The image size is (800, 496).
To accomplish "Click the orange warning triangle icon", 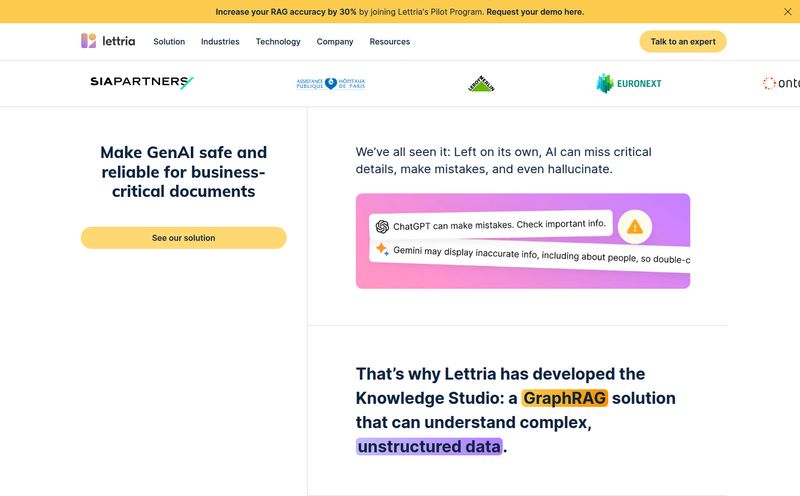I will [x=635, y=227].
